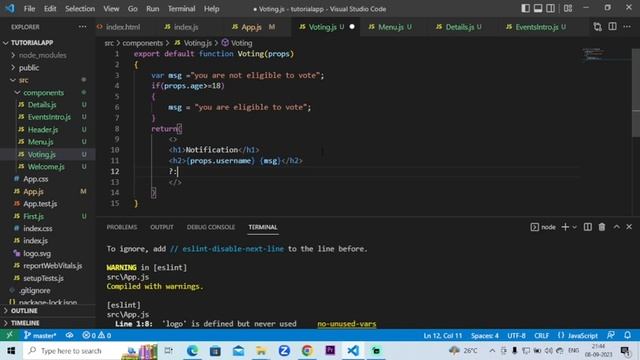Maximize panel size with chevron up
Image resolution: width=640 pixels, height=360 pixels.
pyautogui.click(x=617, y=227)
